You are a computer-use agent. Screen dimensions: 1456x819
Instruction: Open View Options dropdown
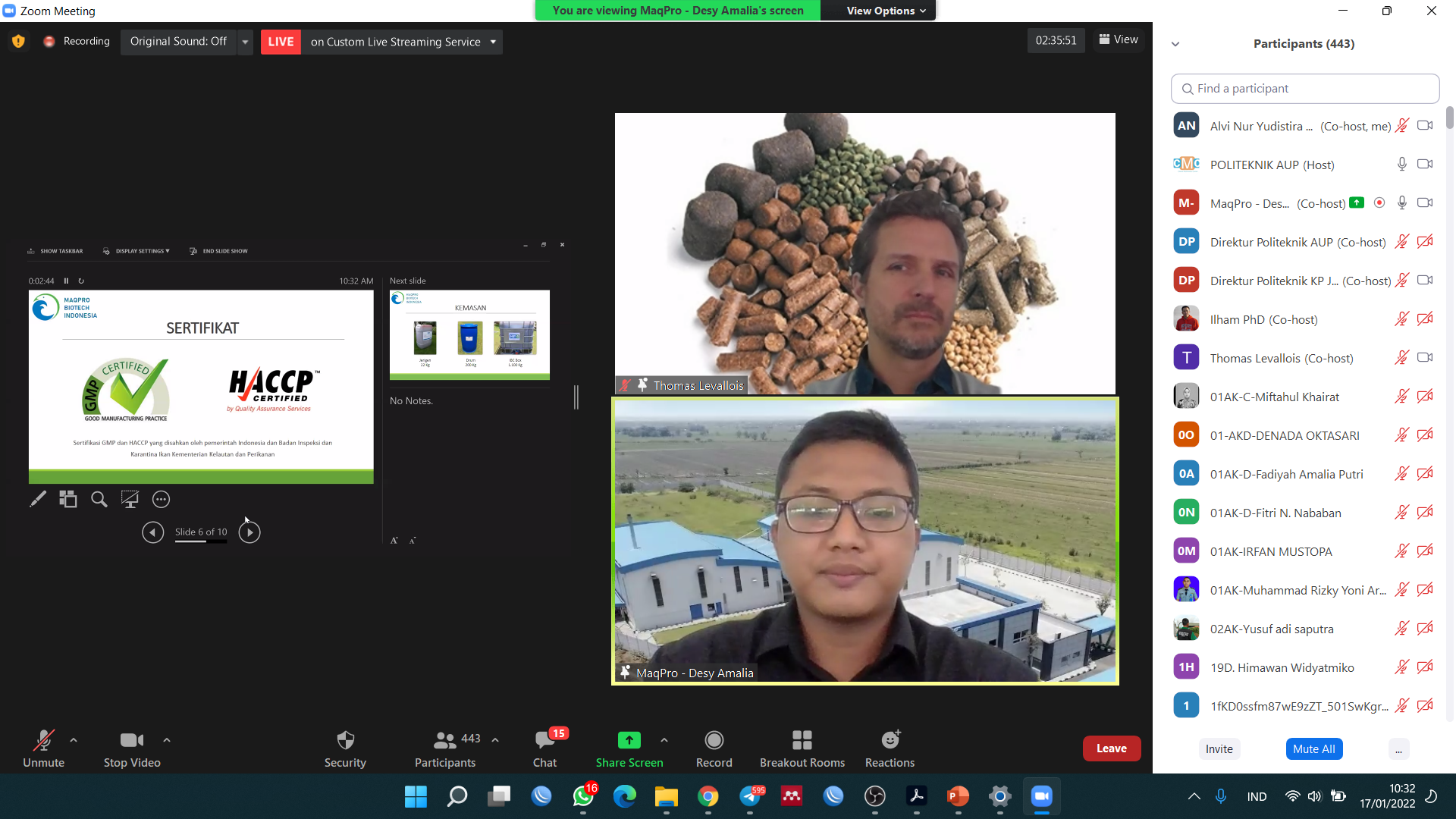coord(886,11)
